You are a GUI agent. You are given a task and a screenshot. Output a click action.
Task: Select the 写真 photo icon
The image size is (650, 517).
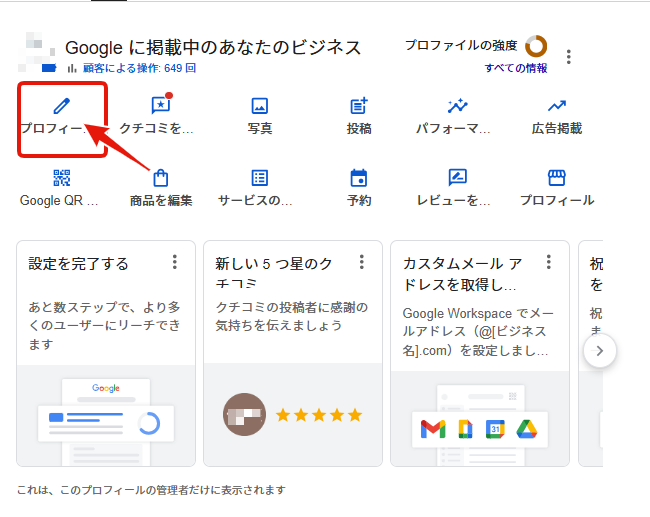tap(260, 106)
